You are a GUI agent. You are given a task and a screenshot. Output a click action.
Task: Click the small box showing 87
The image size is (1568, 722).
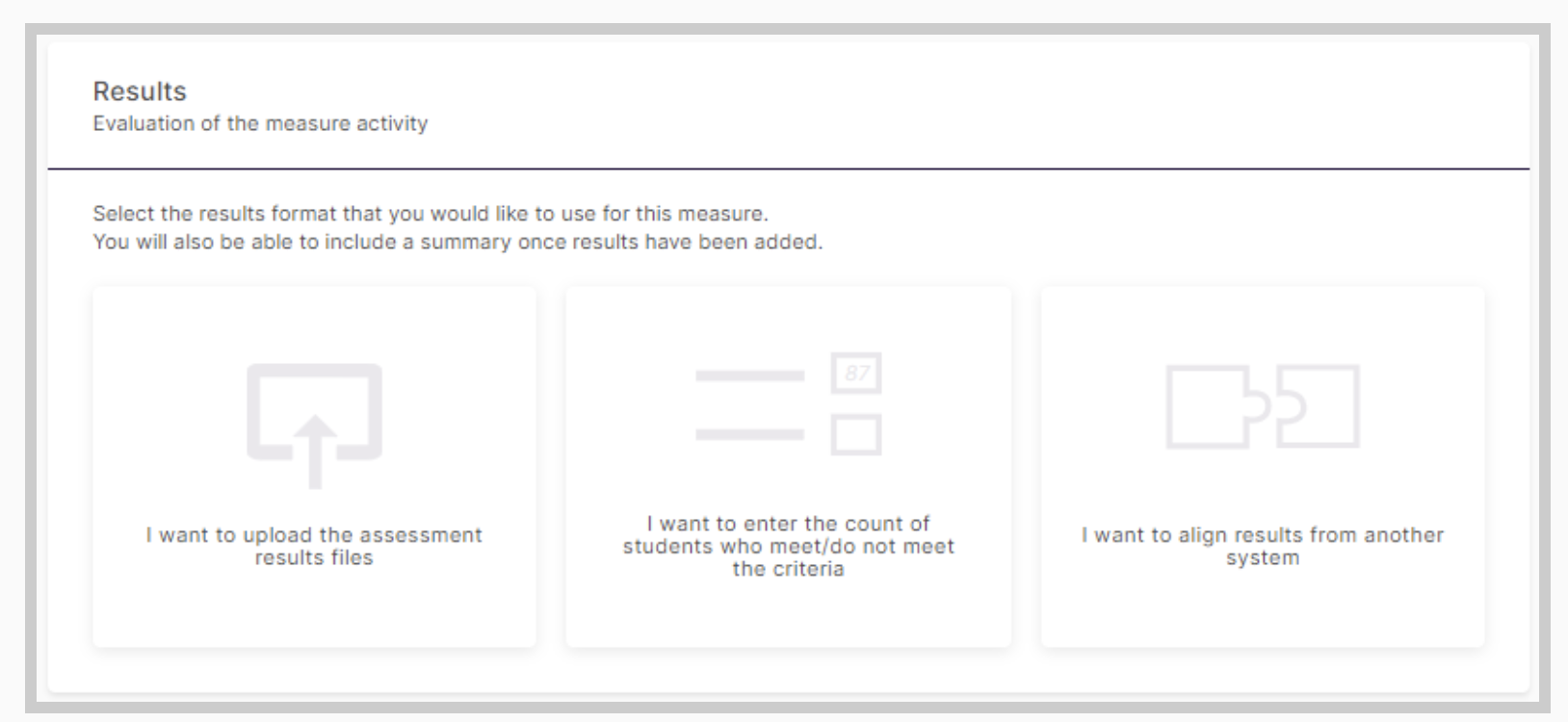[x=856, y=373]
